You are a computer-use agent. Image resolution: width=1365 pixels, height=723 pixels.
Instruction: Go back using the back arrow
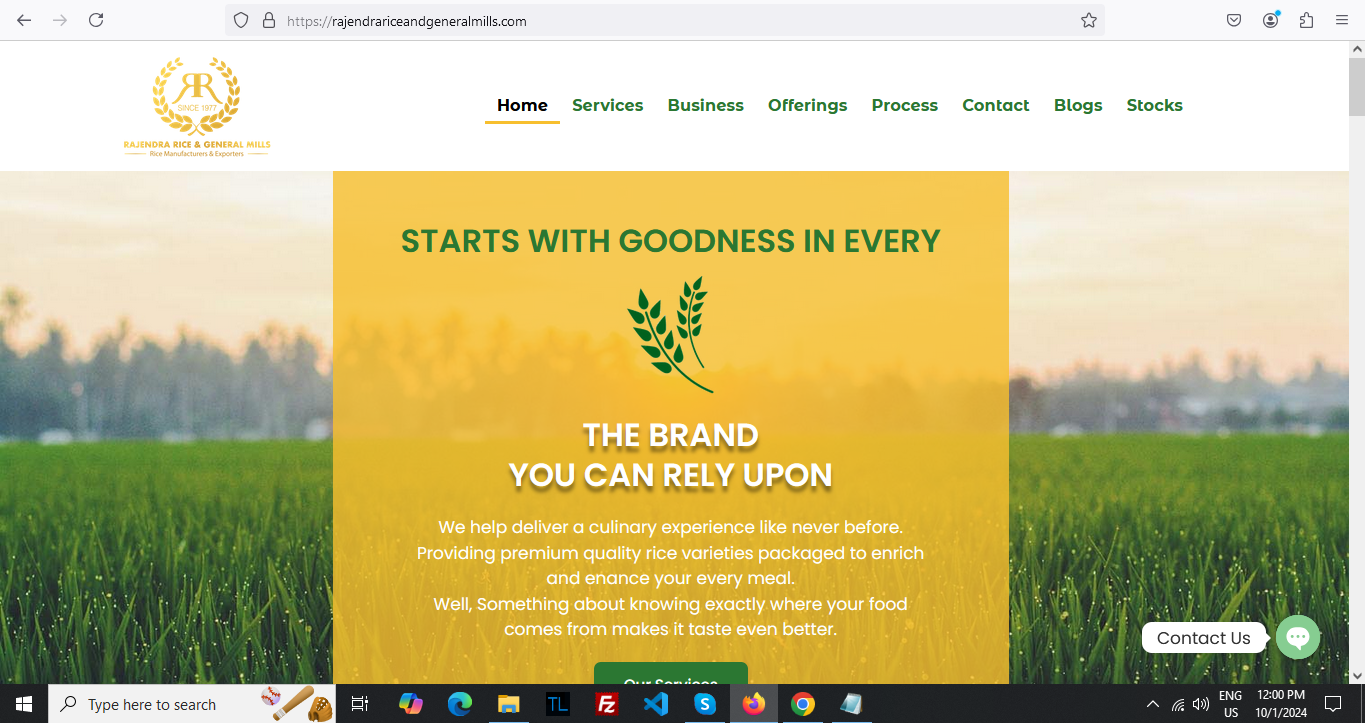24,20
